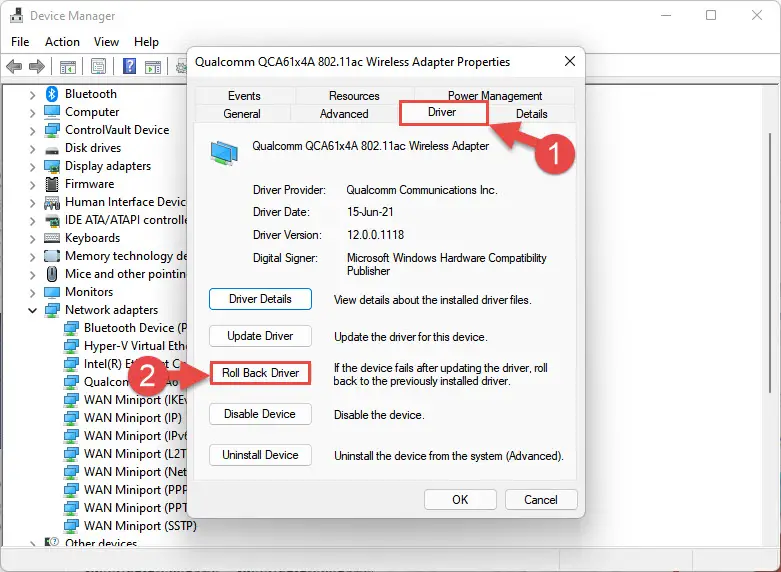Screen dimensions: 781x572
Task: Switch to the Details tab
Action: (x=531, y=114)
